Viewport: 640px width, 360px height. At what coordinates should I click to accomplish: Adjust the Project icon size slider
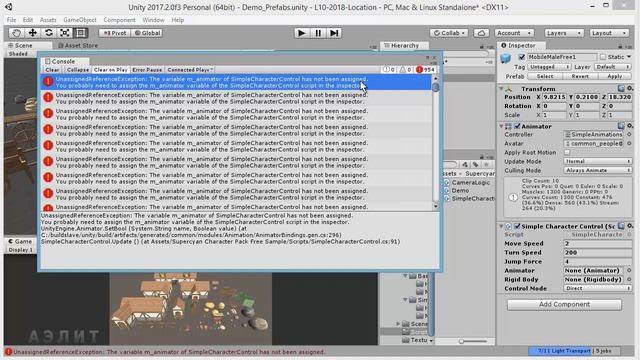[x=461, y=341]
